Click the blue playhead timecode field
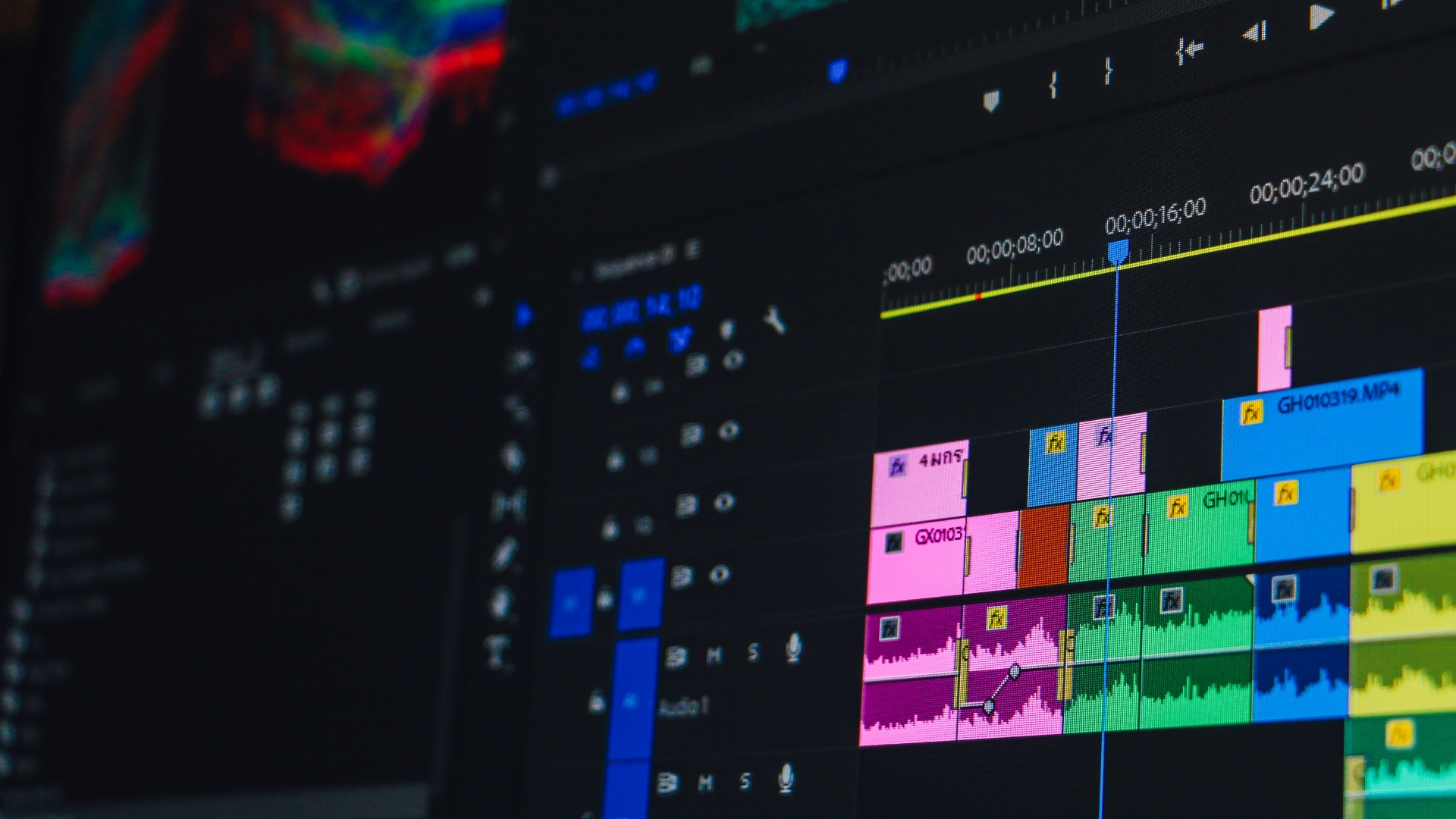This screenshot has width=1456, height=819. point(641,309)
